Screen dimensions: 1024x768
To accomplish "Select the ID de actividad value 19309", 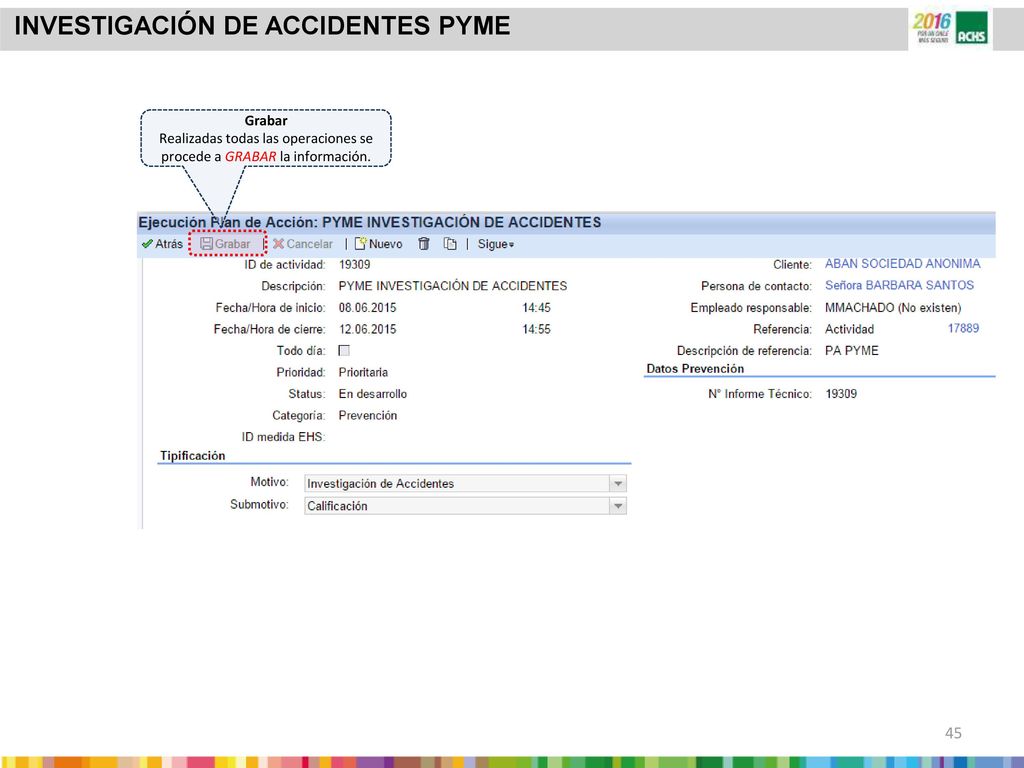I will [355, 264].
